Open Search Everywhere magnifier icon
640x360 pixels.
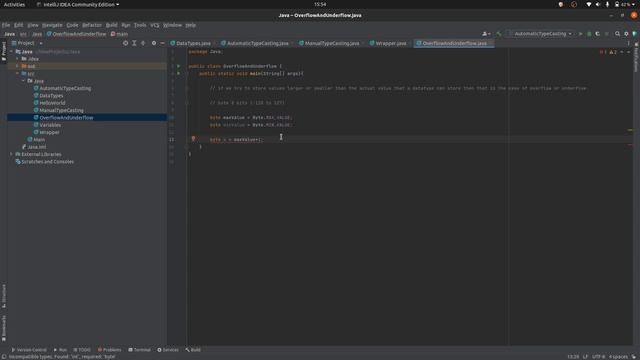tap(617, 34)
